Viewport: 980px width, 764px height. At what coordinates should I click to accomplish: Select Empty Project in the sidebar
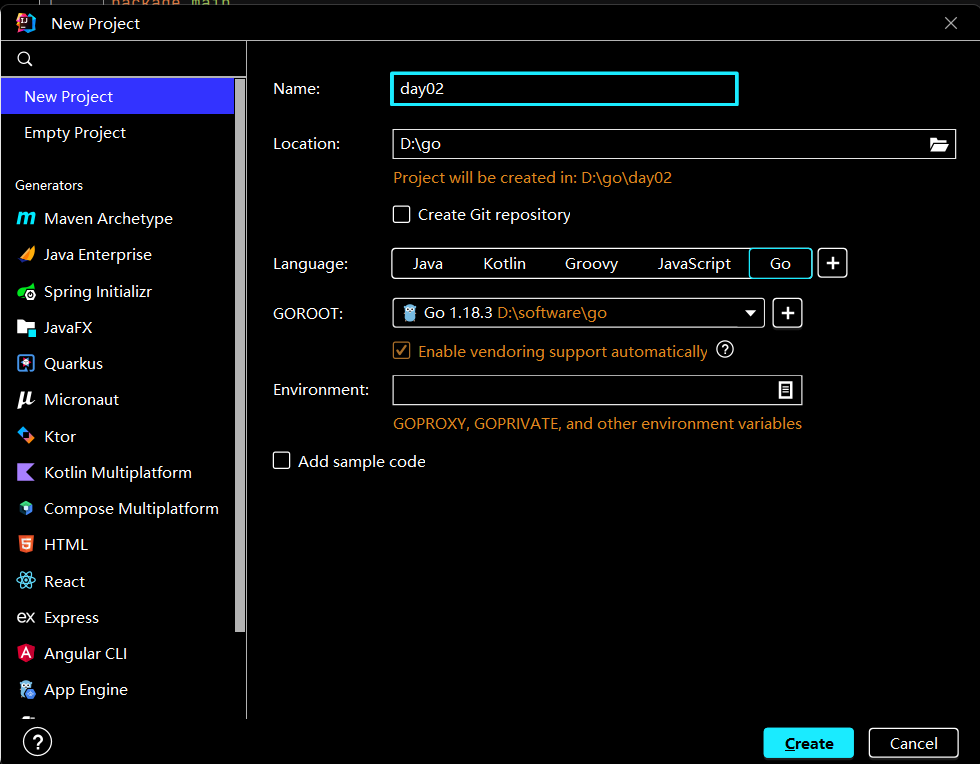pos(118,133)
